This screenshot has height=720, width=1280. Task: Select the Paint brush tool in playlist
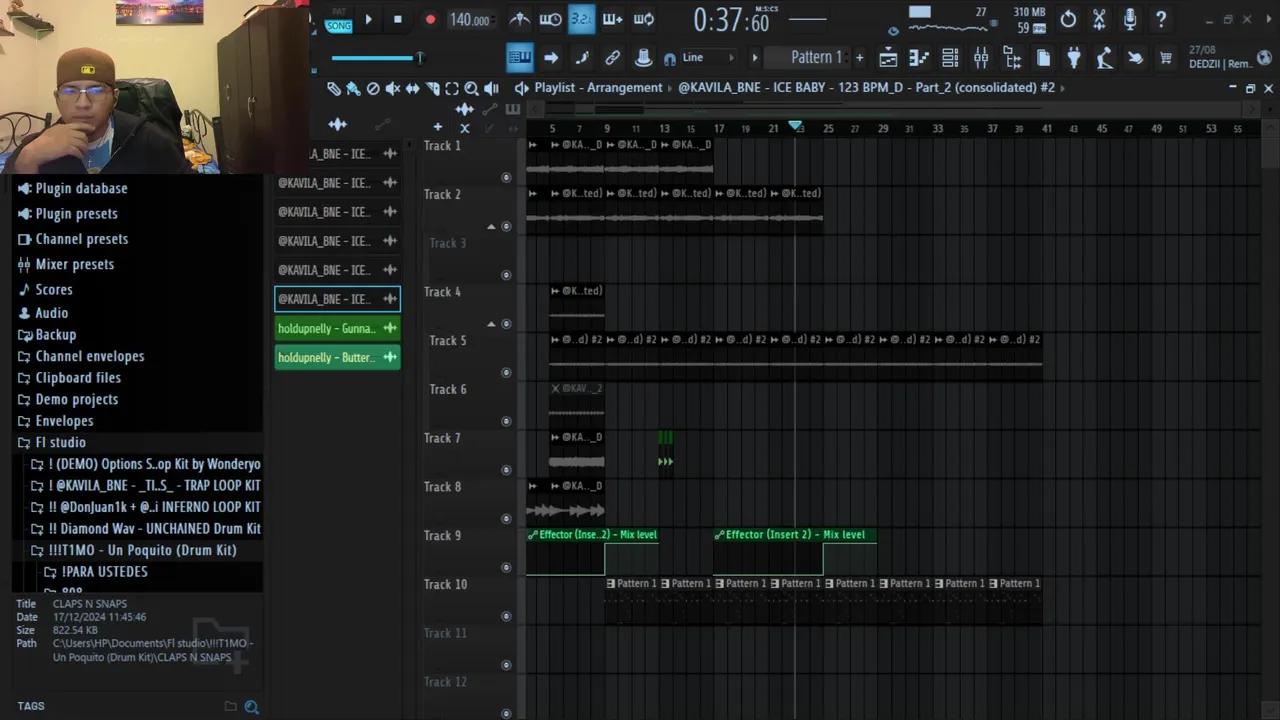click(353, 88)
